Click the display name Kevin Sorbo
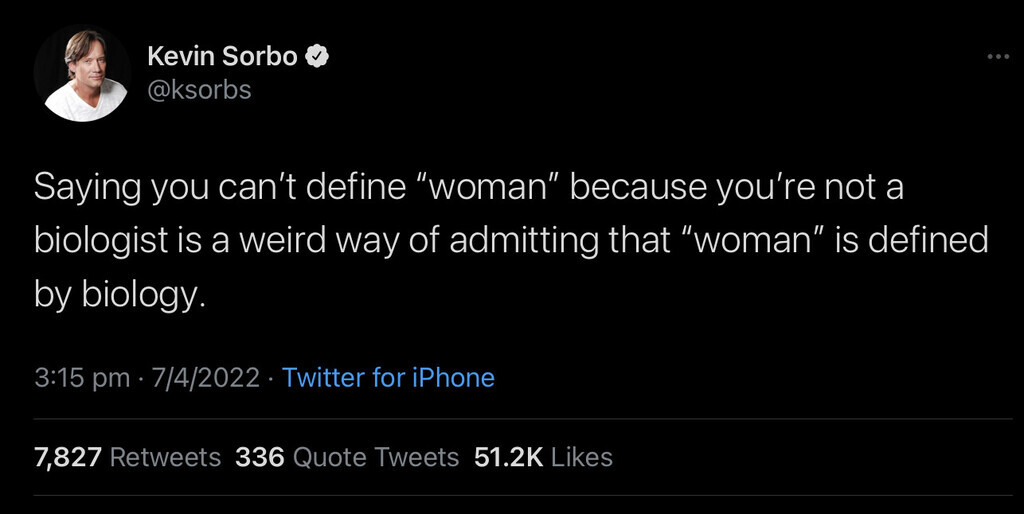1024x514 pixels. point(222,57)
